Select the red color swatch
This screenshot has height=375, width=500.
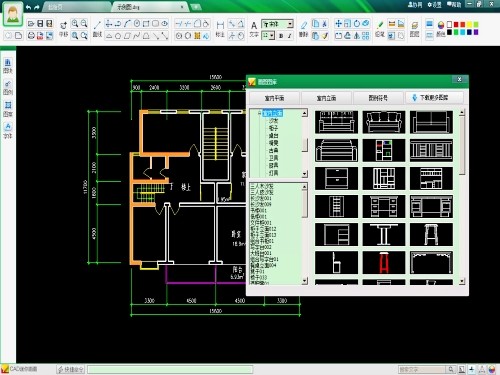coord(456,24)
